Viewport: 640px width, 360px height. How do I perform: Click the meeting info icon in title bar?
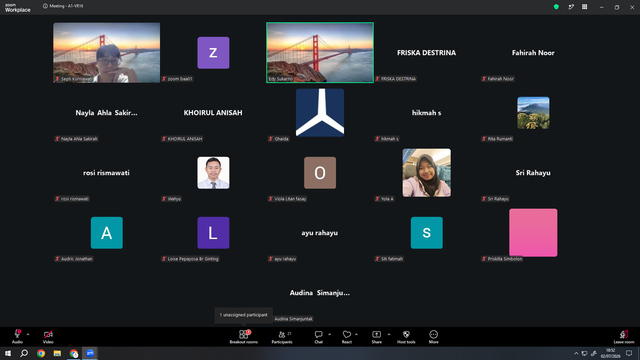[x=45, y=6]
